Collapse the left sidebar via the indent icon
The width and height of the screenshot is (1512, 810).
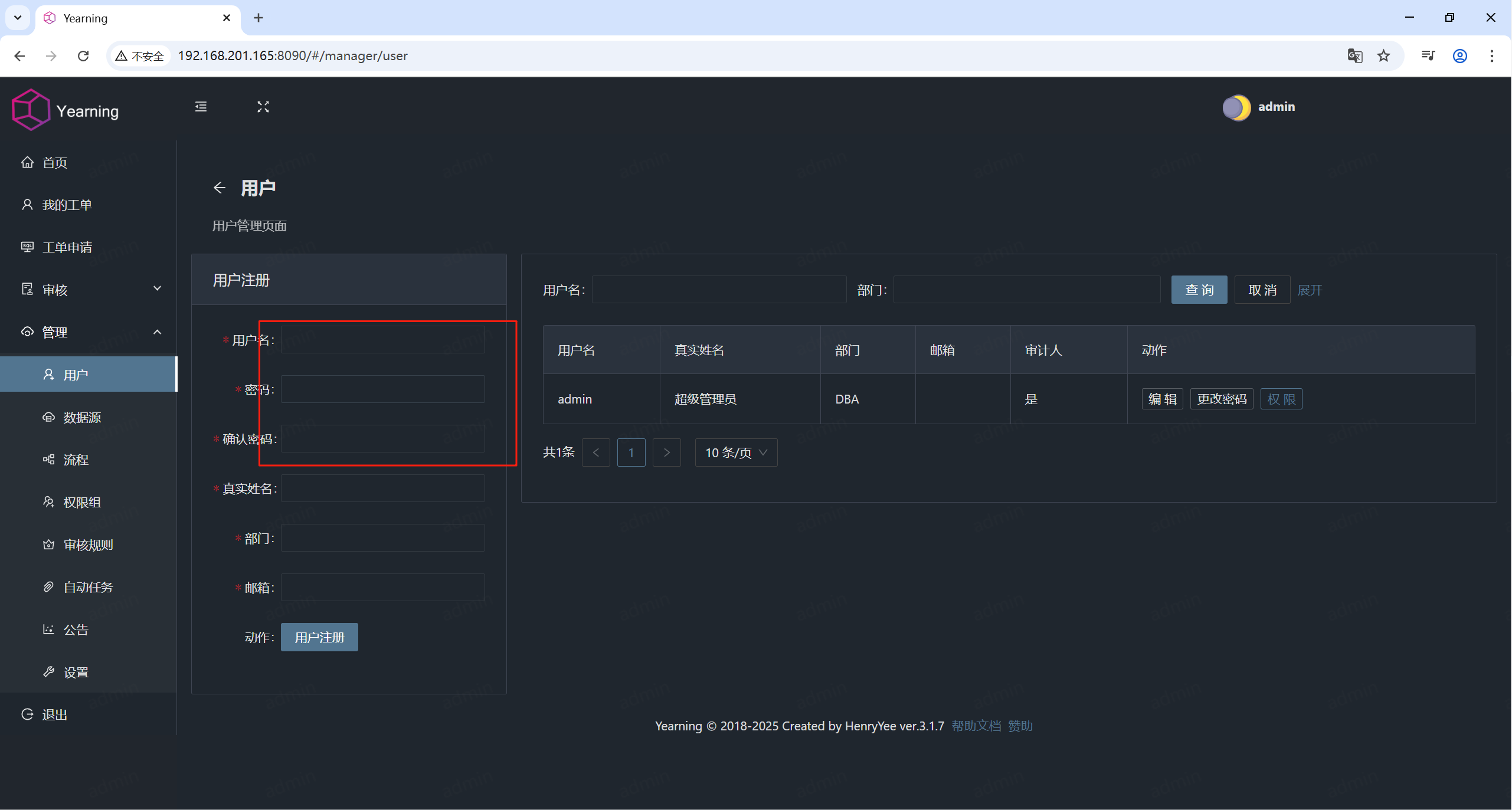(x=200, y=107)
